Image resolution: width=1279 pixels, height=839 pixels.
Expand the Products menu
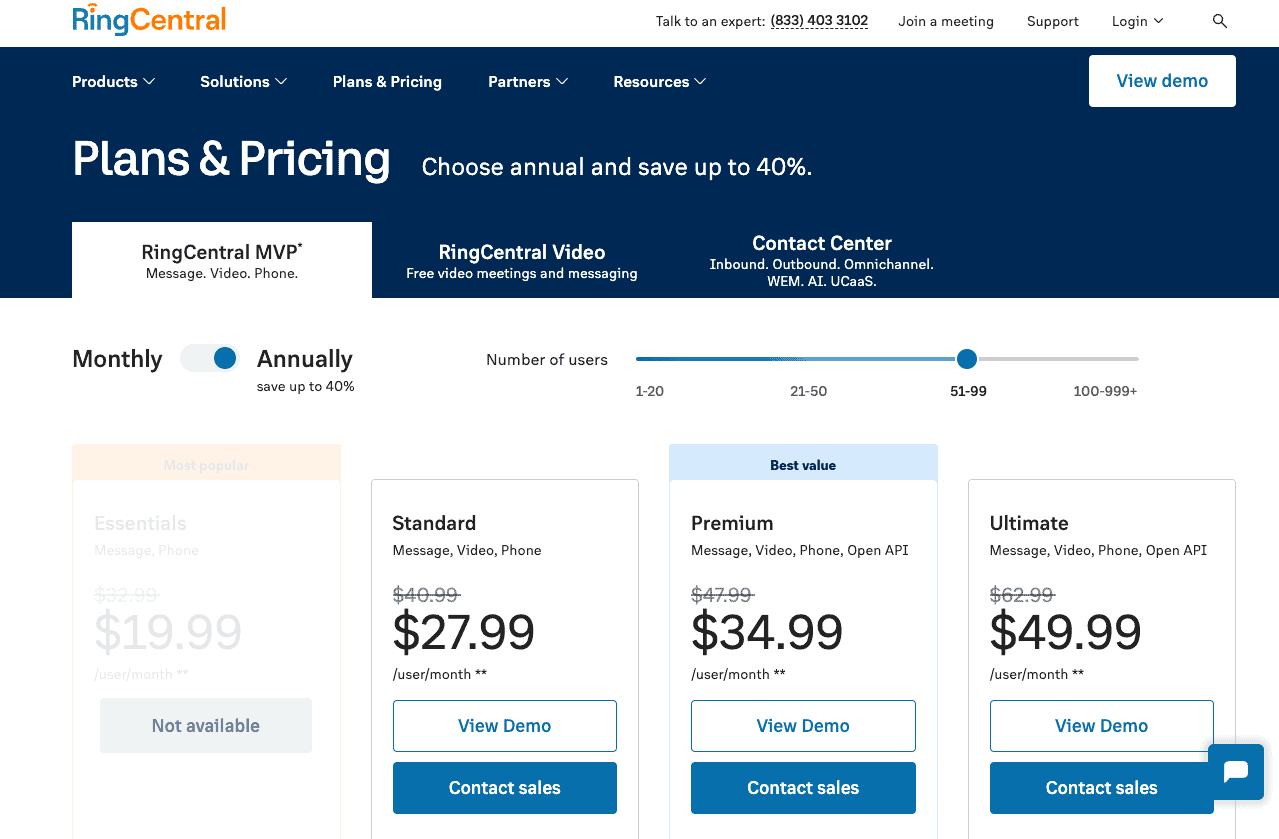(113, 82)
